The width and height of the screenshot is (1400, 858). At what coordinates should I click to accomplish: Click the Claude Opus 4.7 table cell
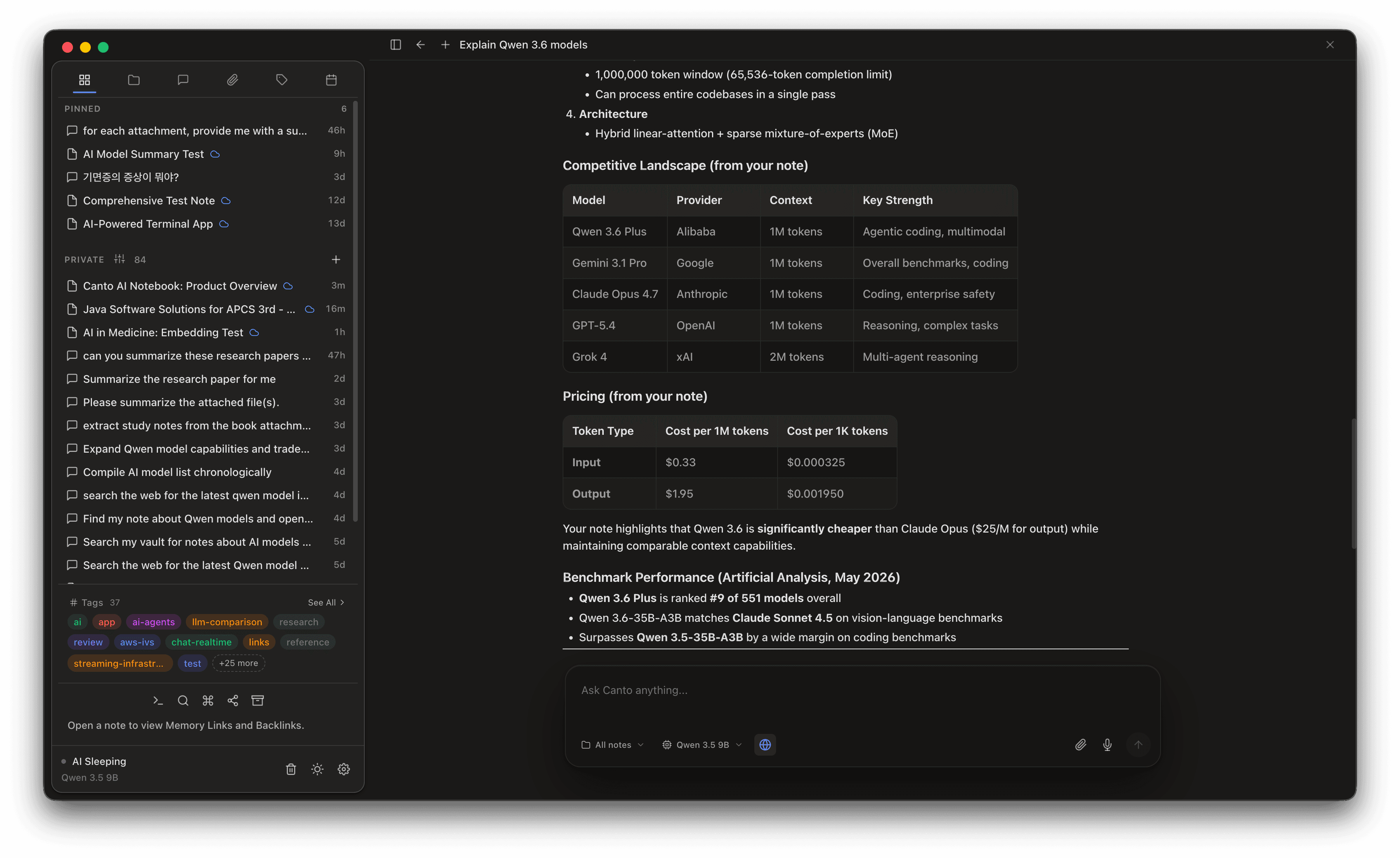pyautogui.click(x=615, y=294)
